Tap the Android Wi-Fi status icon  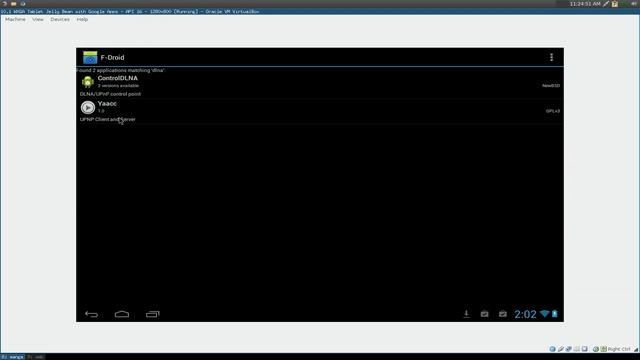pyautogui.click(x=544, y=313)
